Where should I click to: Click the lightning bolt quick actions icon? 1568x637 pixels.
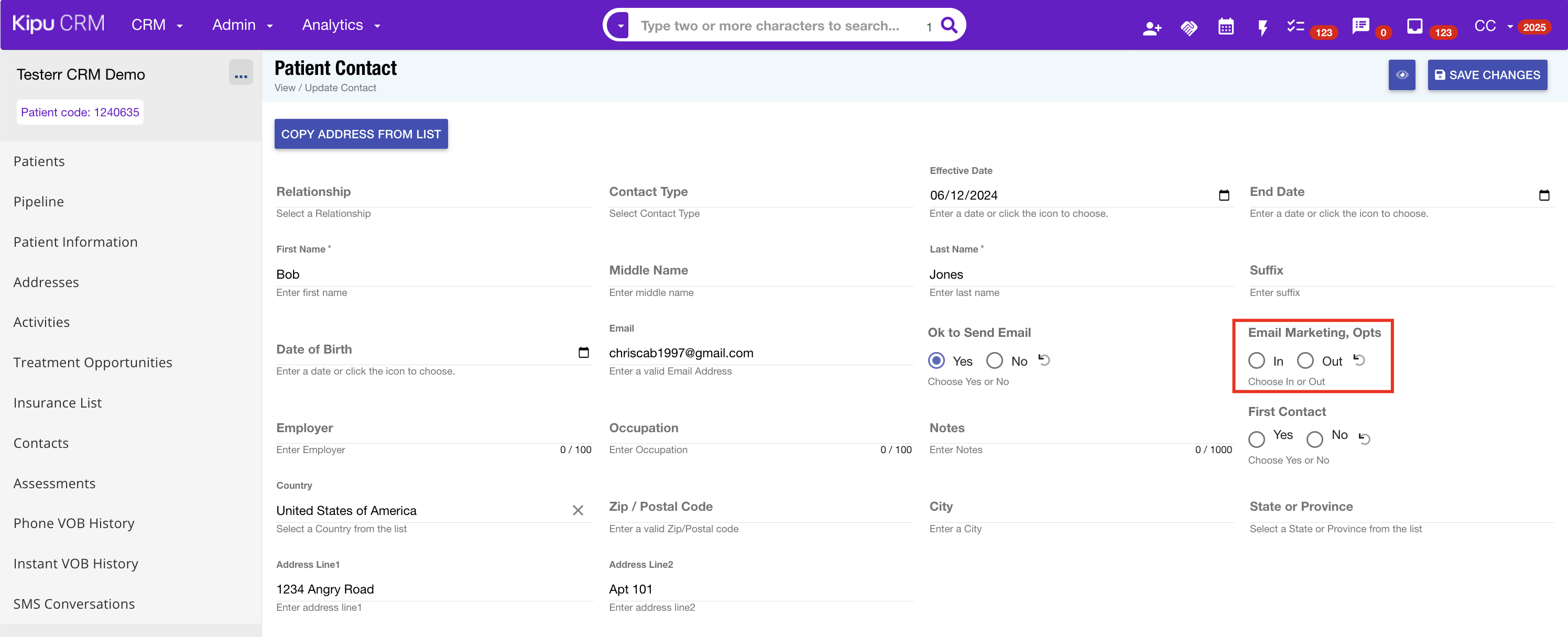coord(1262,28)
